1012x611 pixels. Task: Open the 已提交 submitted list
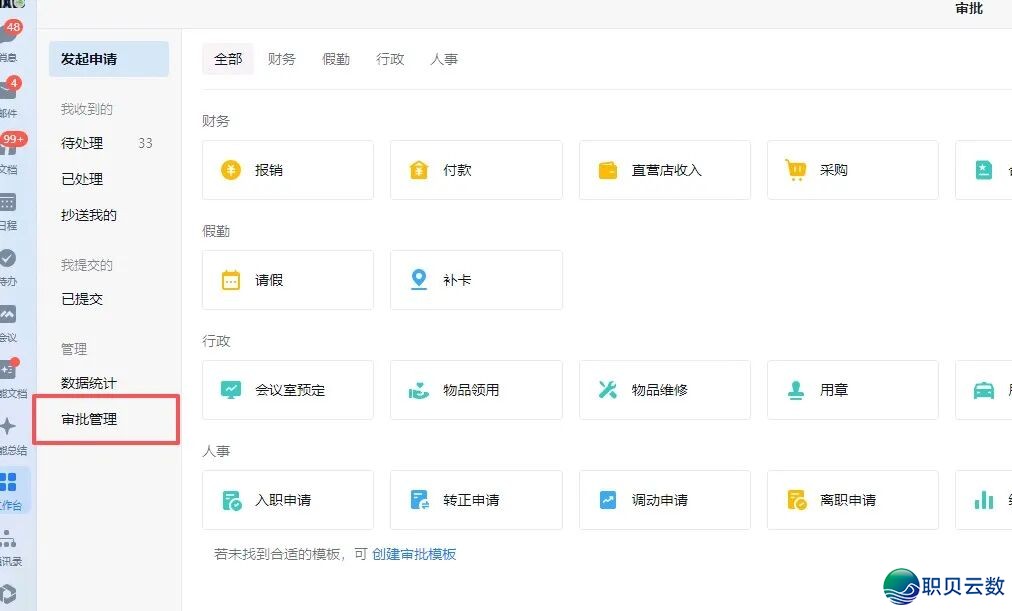tap(82, 299)
